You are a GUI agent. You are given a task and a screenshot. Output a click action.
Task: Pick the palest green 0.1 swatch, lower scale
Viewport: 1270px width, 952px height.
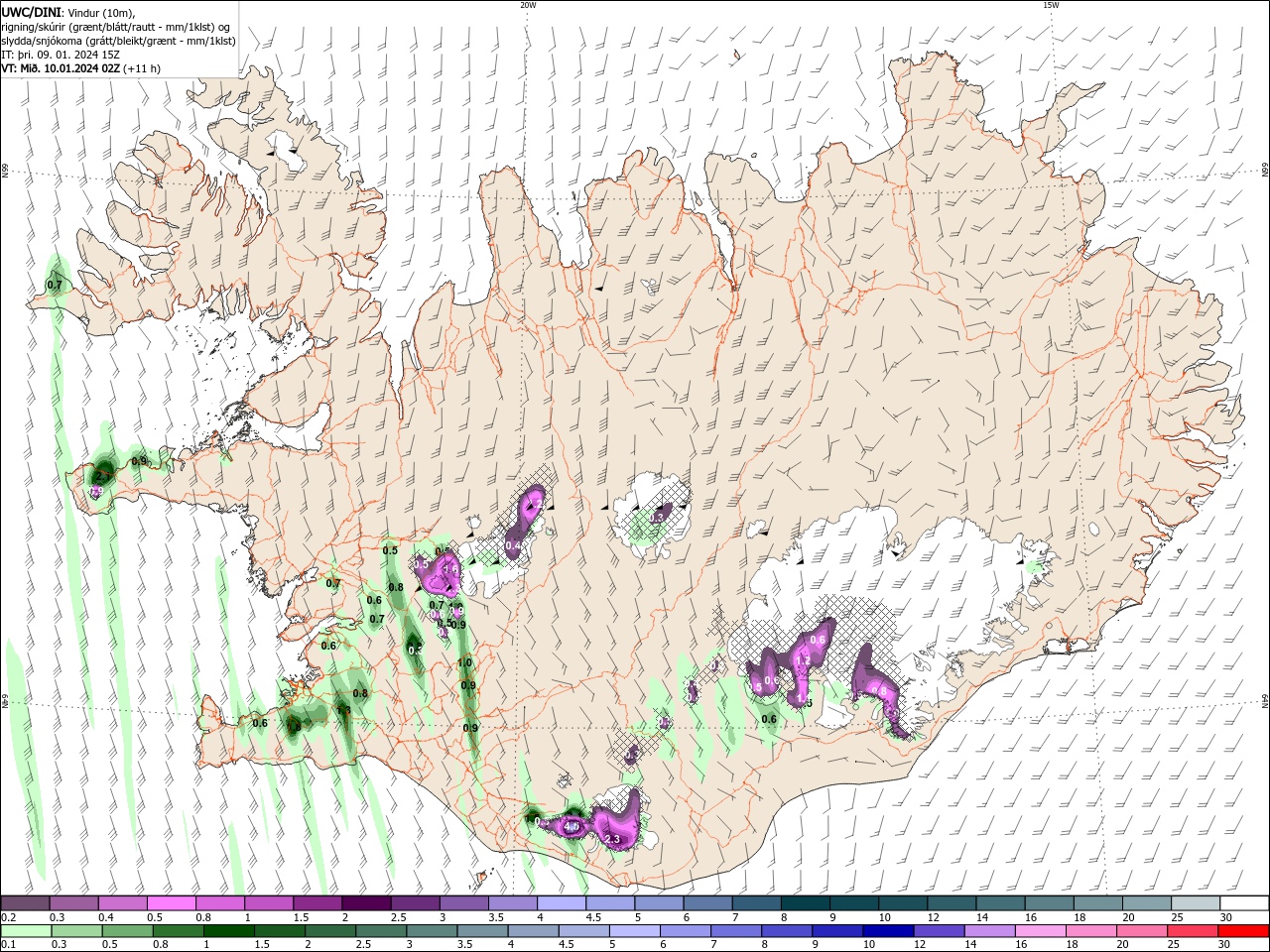(x=27, y=931)
